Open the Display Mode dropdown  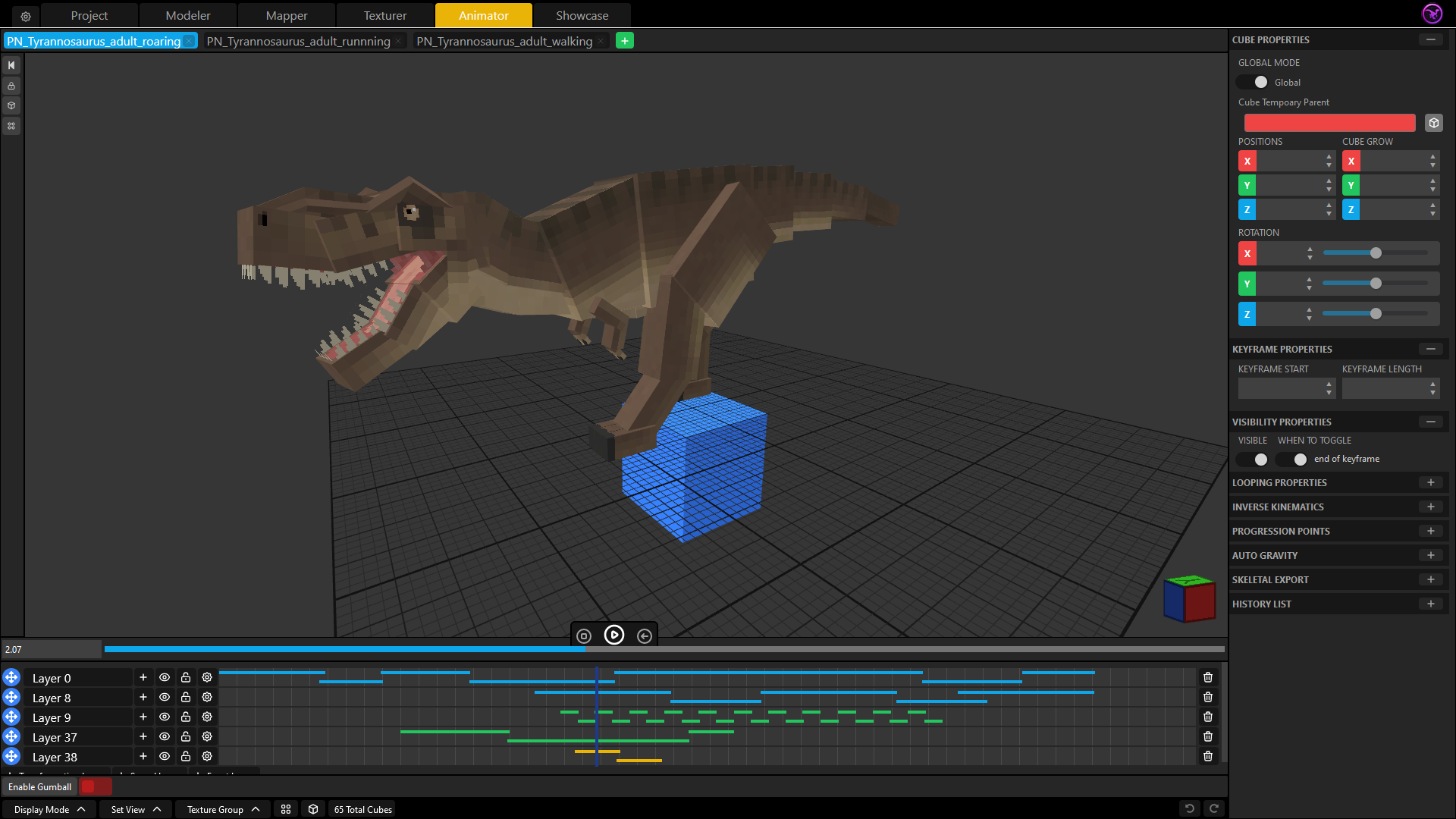pos(49,809)
